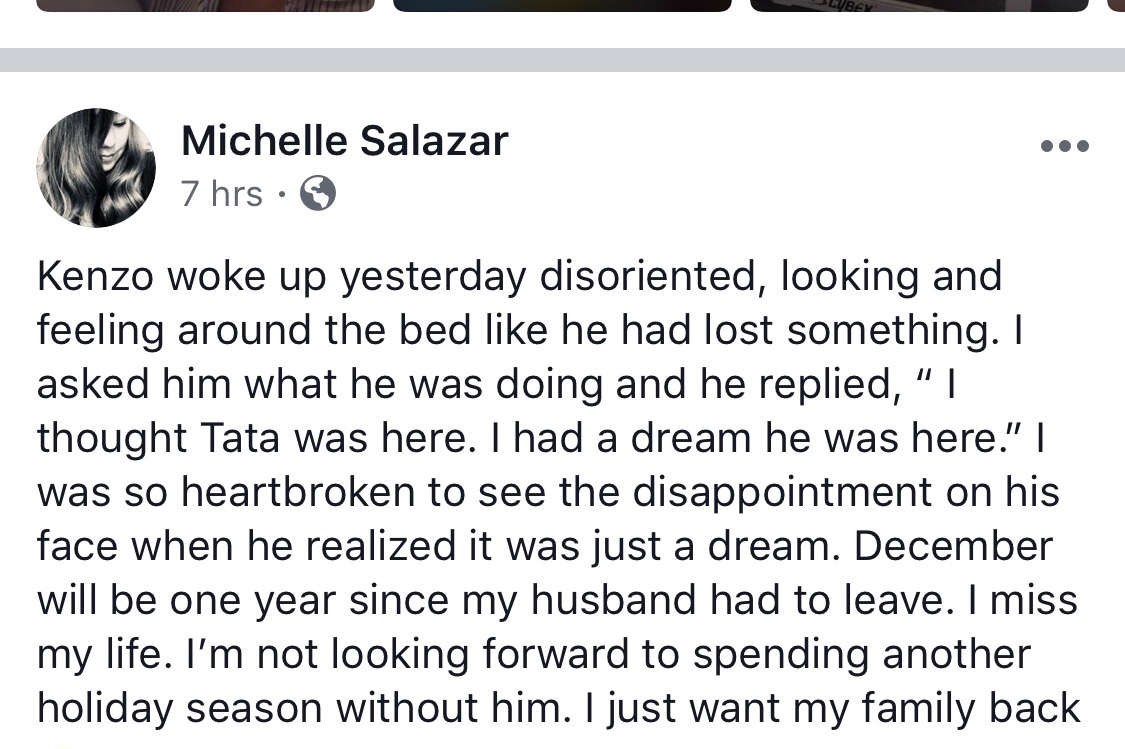Open the Michelle Salazar name link
Screen dimensions: 1125x749
(x=344, y=141)
